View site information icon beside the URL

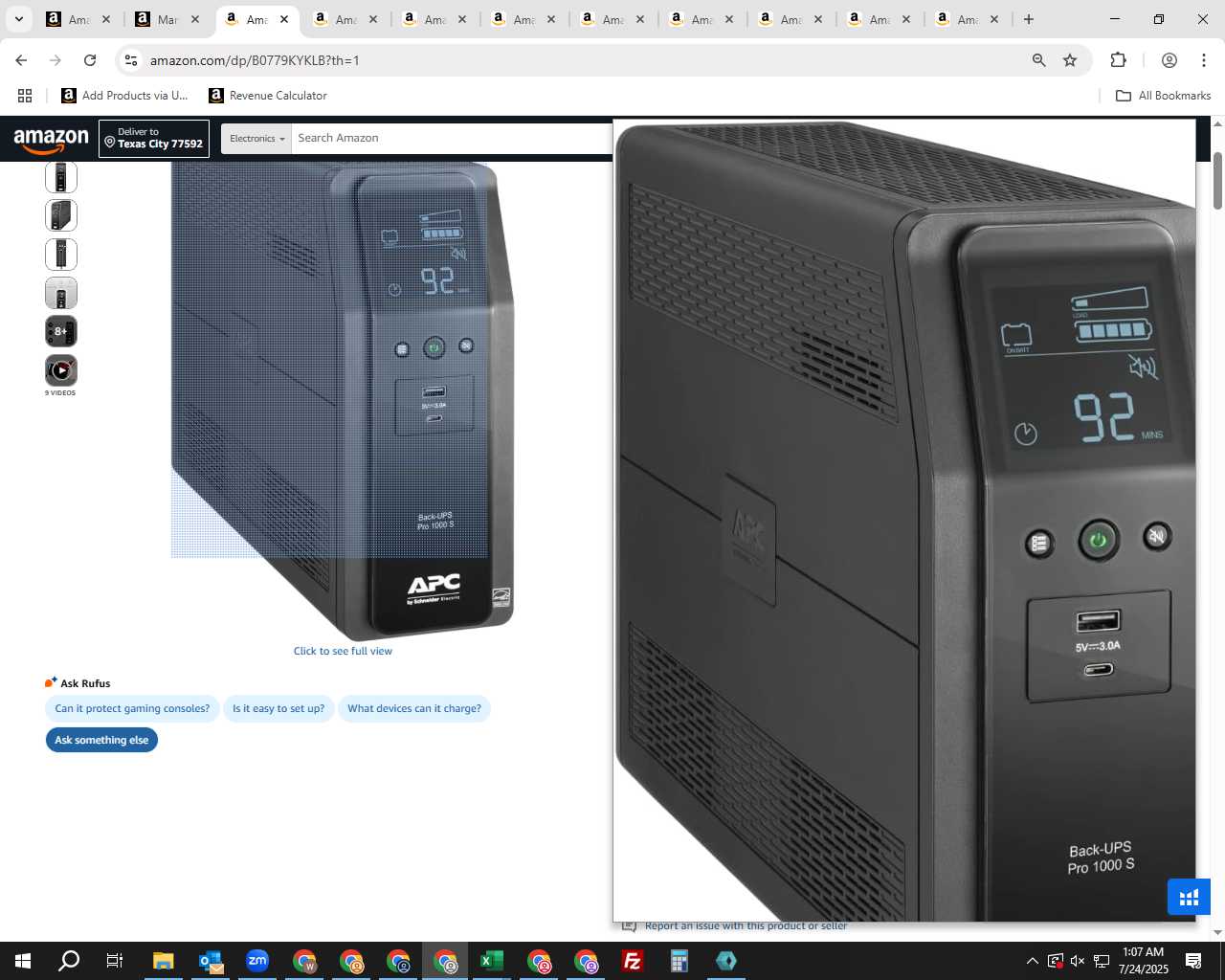[x=131, y=60]
